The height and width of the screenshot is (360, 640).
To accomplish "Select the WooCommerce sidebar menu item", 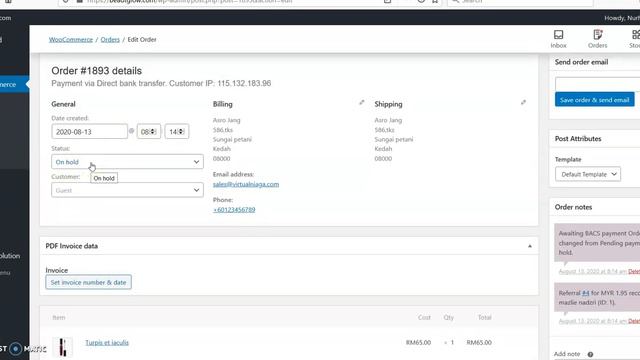I will [x=14, y=84].
